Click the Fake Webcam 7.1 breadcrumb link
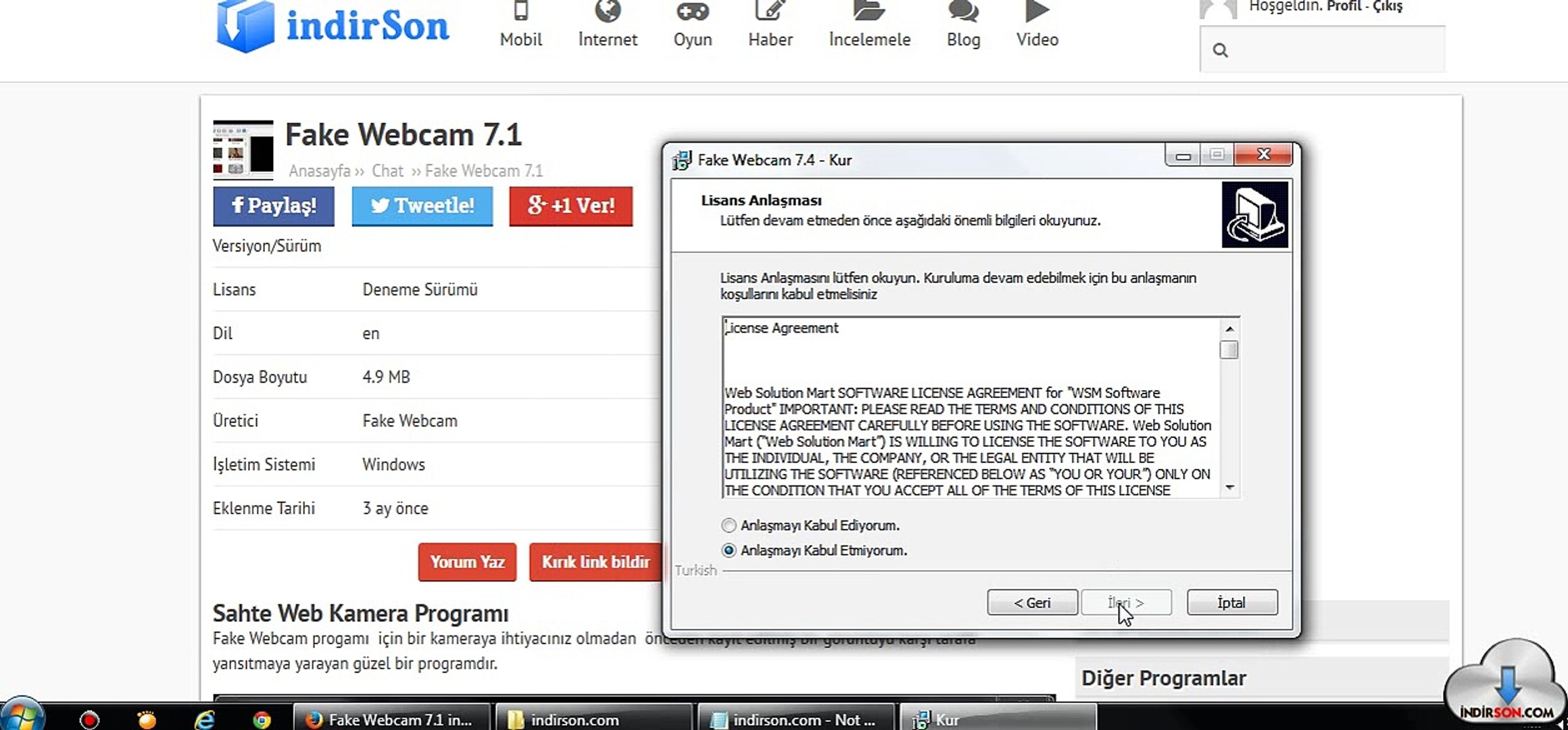 [x=483, y=171]
